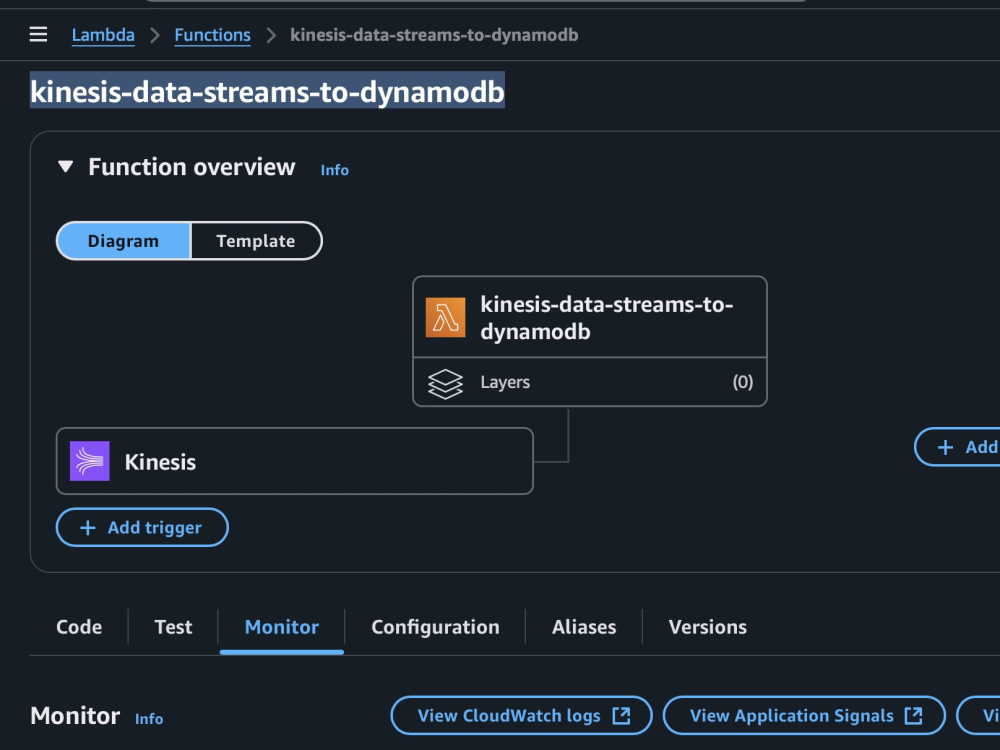Select the kinesis-data-streams-to-dynamodb function box
This screenshot has width=1000, height=750.
590,317
